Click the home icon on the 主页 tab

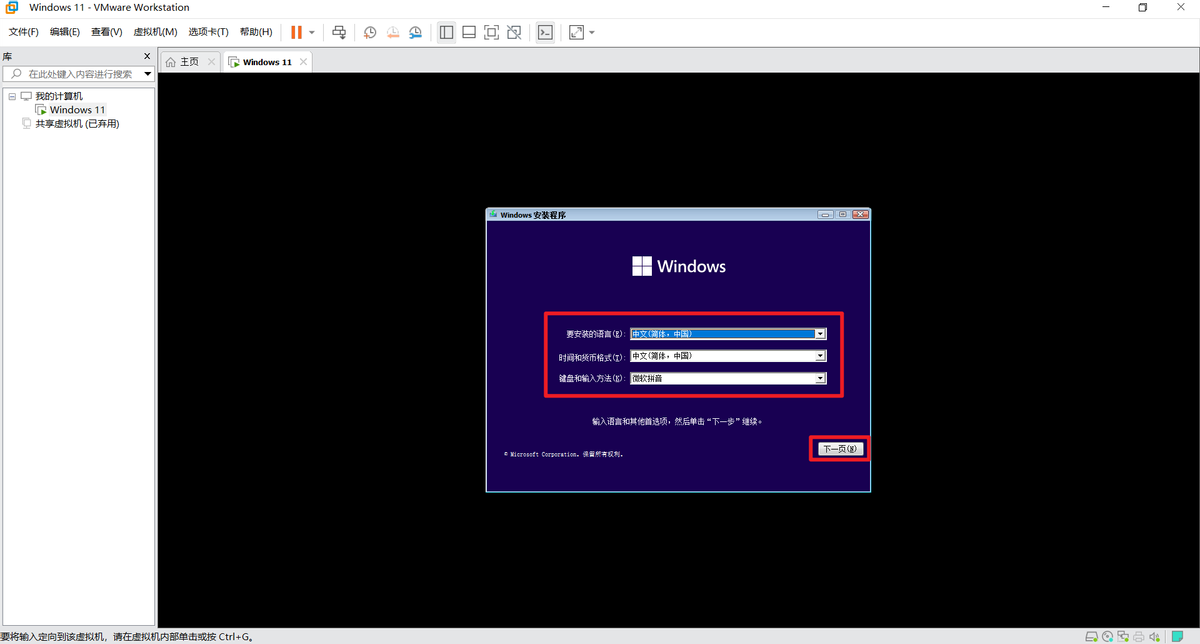(x=171, y=62)
